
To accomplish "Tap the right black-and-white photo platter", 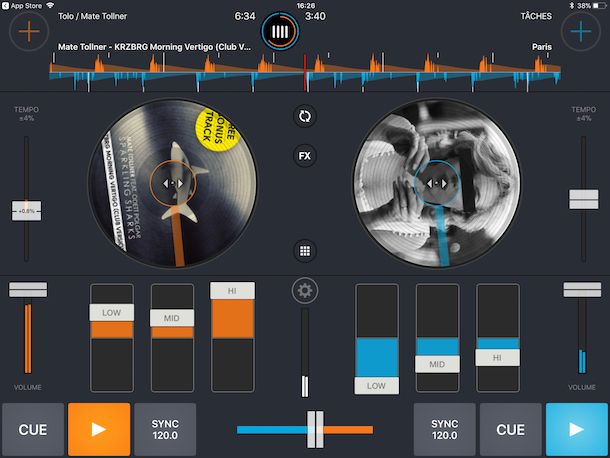I will [437, 183].
